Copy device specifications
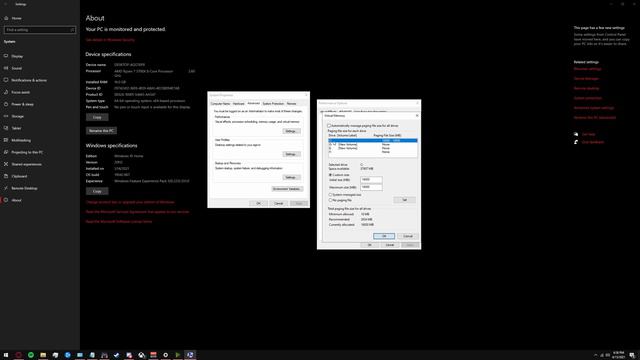 coord(97,117)
